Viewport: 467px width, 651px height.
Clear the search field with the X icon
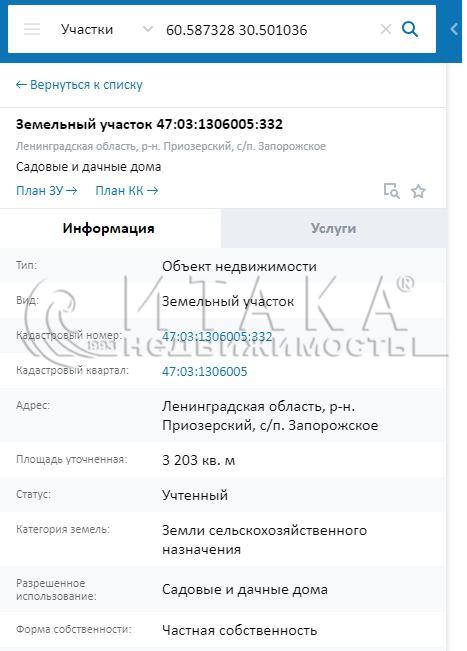point(386,29)
